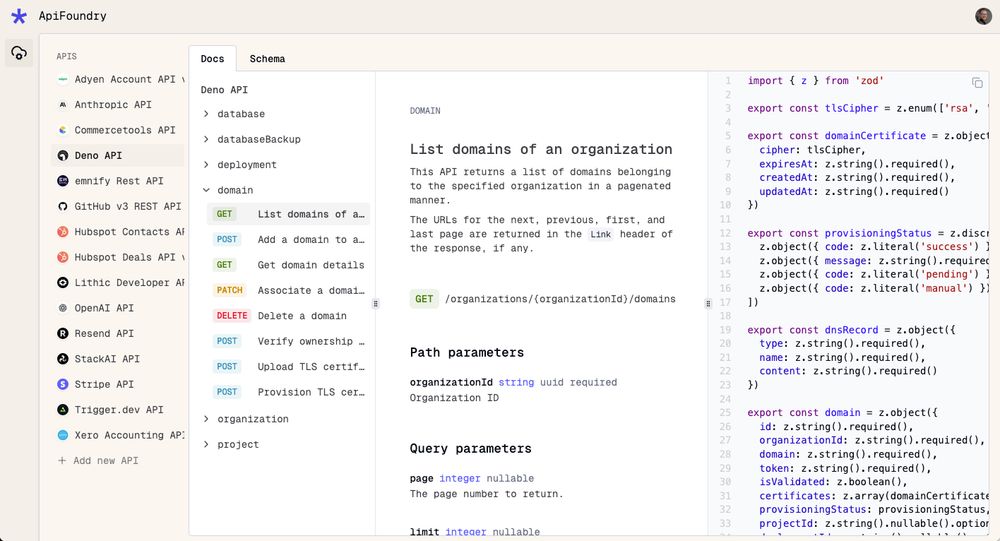Select POST Upload TLS certificate endpoint
Viewport: 1000px width, 541px height.
[x=288, y=367]
